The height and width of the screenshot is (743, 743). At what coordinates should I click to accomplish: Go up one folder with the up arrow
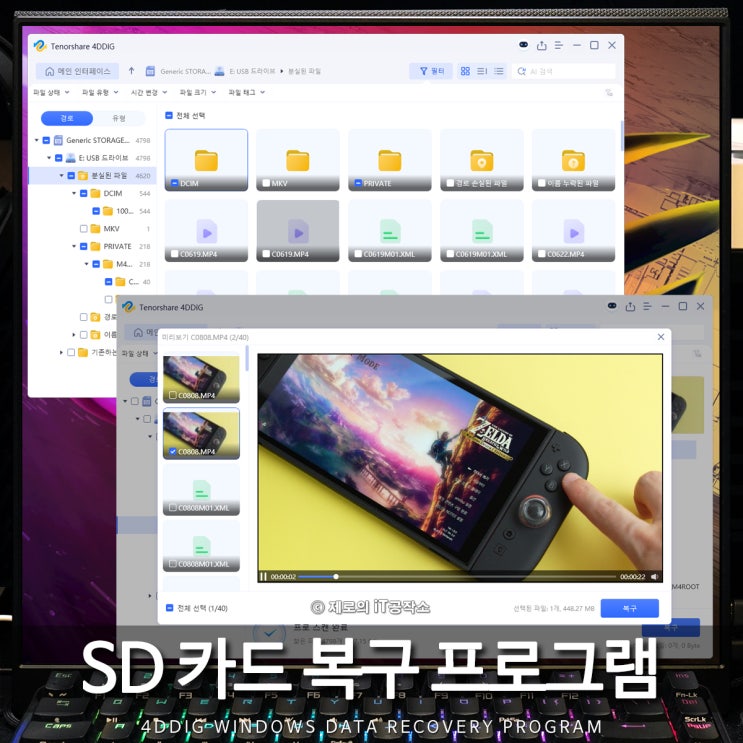pyautogui.click(x=131, y=71)
